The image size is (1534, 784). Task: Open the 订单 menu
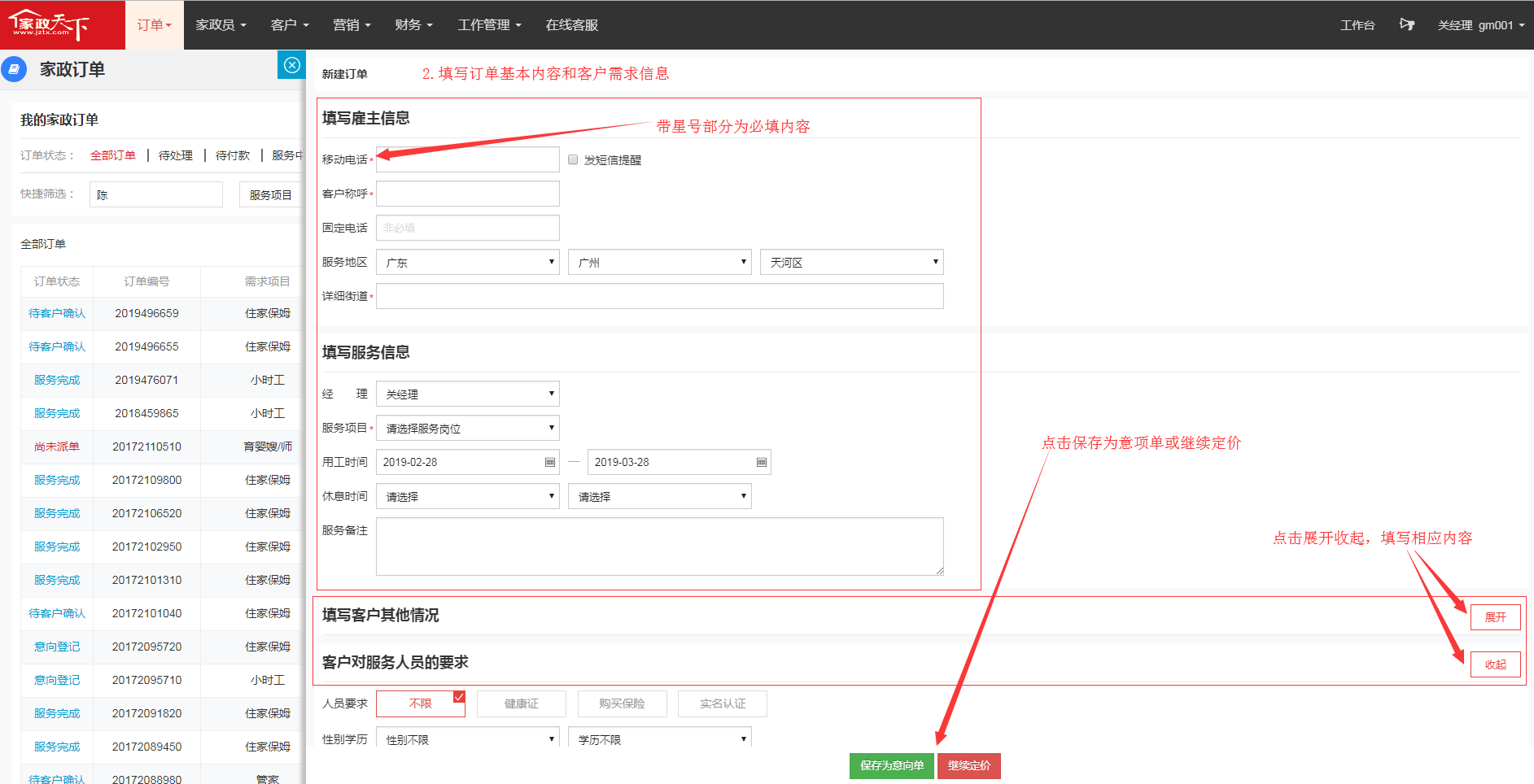(155, 24)
